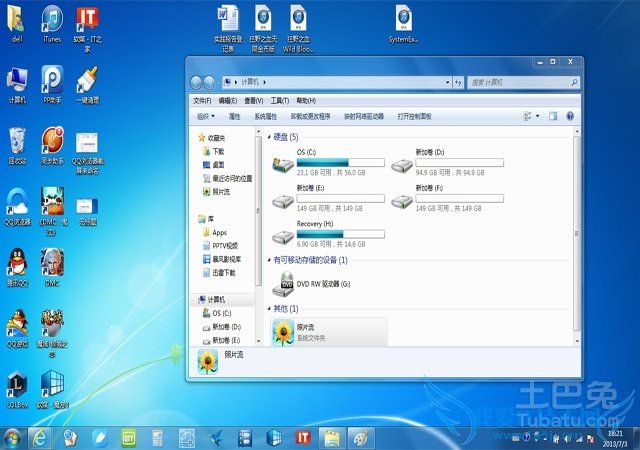
Task: Collapse the 硬盘 (5) group
Action: [267, 137]
